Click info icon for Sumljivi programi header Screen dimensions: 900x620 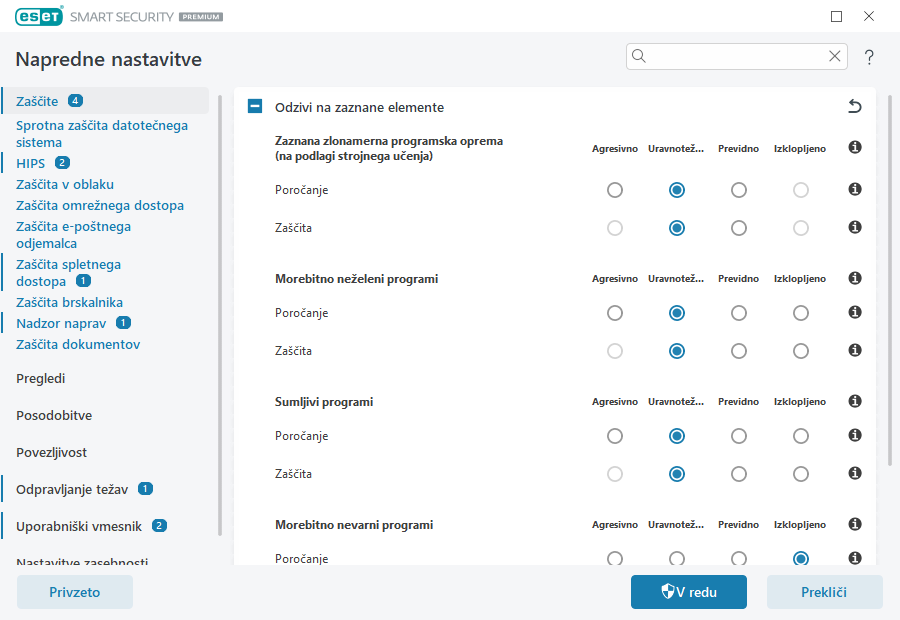coord(855,402)
